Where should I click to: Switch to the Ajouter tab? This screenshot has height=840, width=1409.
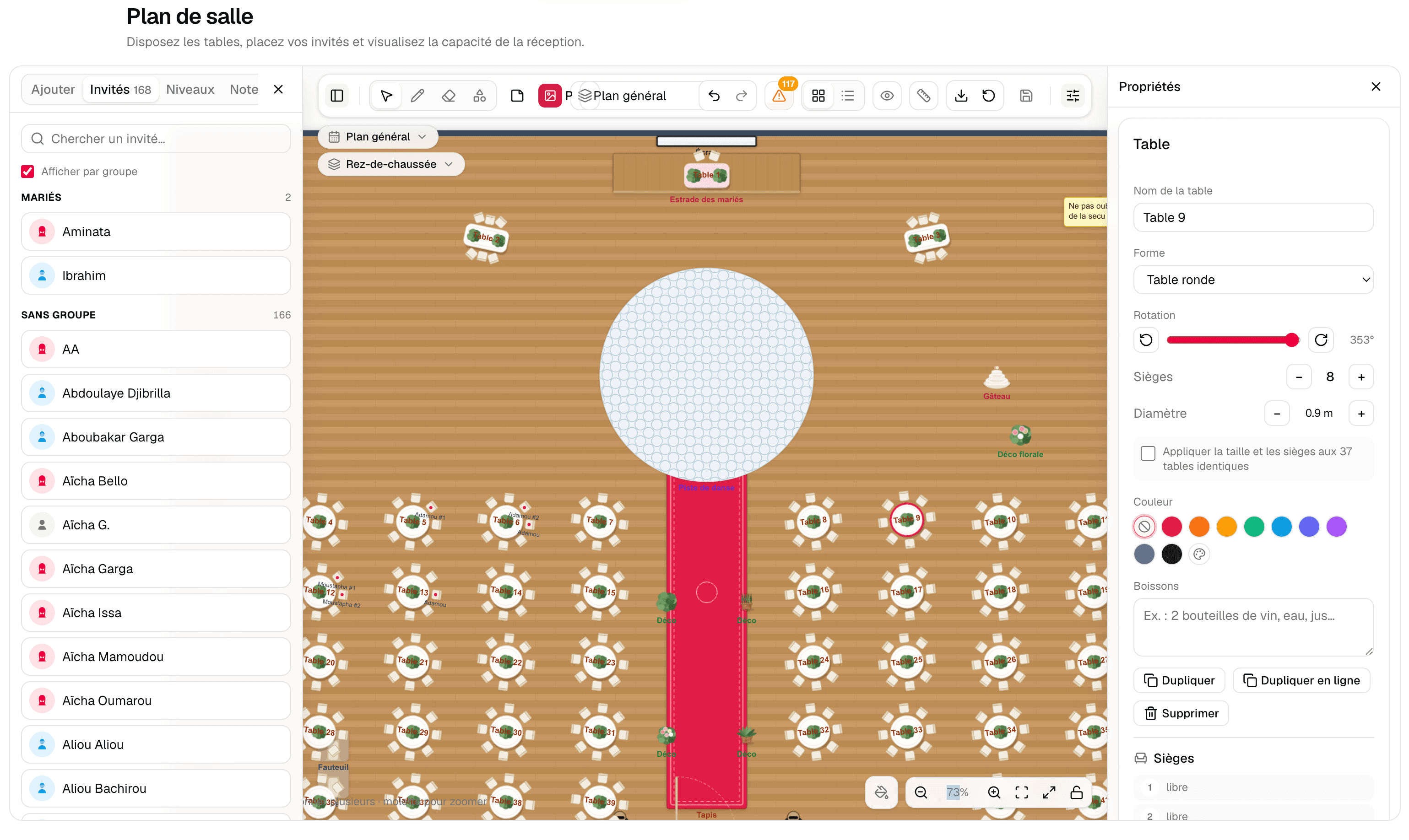53,89
